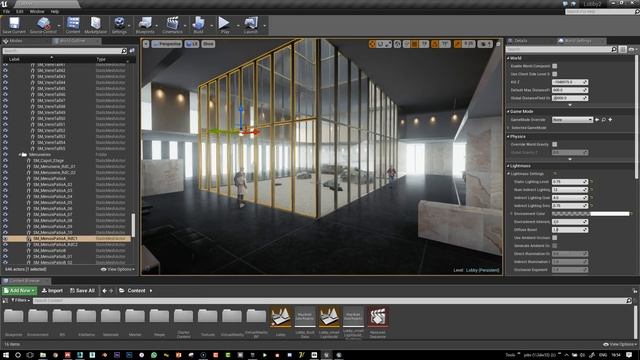This screenshot has height=360, width=640.
Task: Switch to the Details tab
Action: (x=520, y=41)
